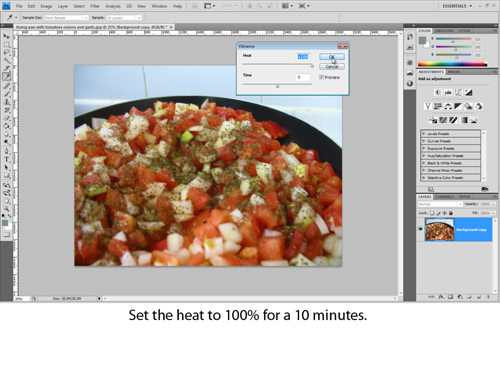Select the Clone Stamp tool
Image resolution: width=500 pixels, height=376 pixels.
tap(6, 102)
